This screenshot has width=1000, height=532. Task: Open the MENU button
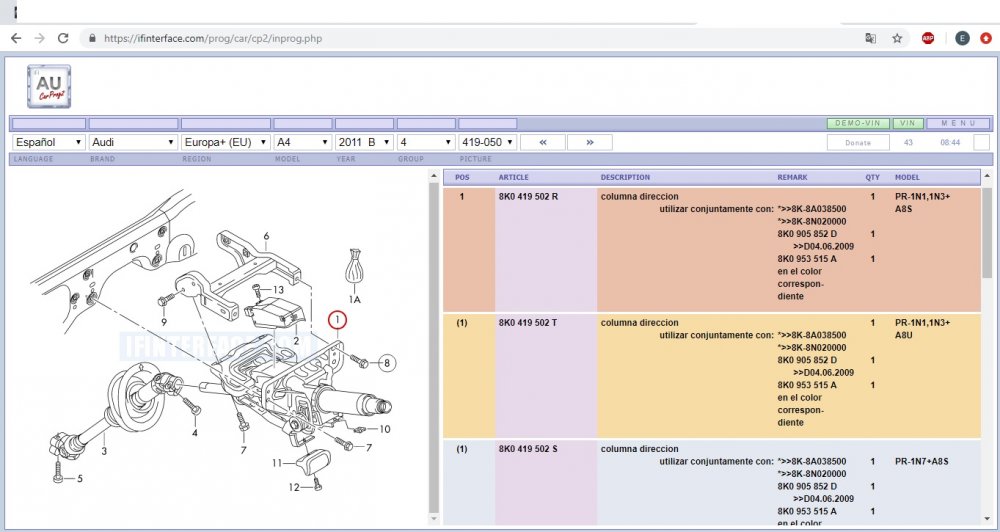coord(958,123)
